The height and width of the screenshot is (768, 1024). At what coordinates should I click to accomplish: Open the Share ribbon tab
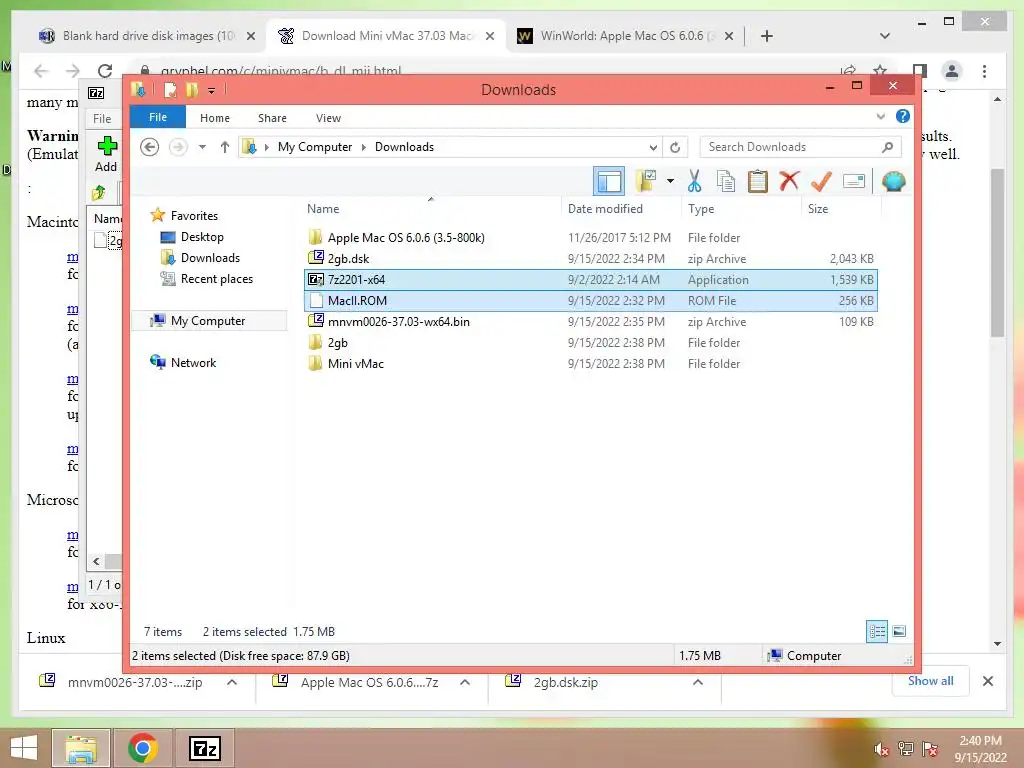point(272,118)
